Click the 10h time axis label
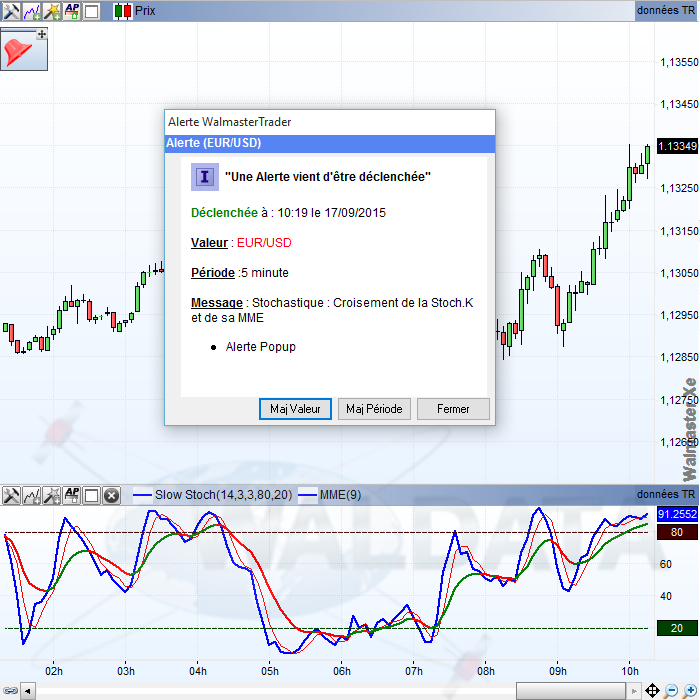 pyautogui.click(x=630, y=671)
